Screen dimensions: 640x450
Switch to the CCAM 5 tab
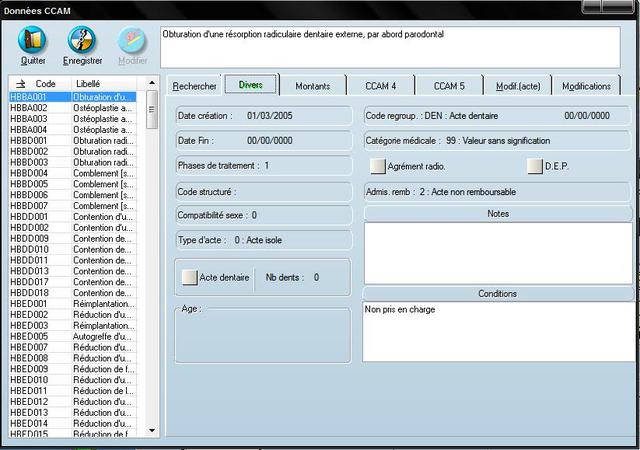tap(449, 86)
